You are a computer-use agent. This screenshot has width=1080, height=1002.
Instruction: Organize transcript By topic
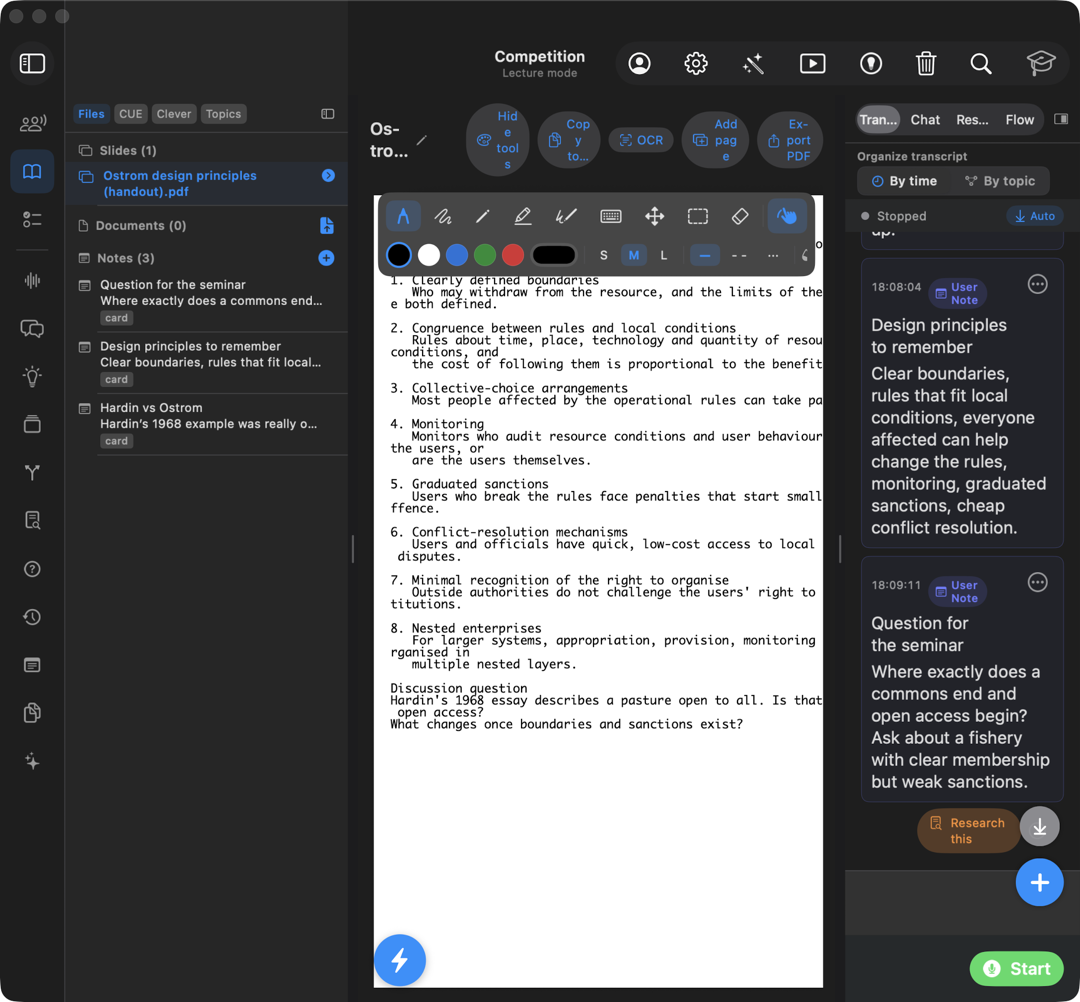coord(1000,181)
